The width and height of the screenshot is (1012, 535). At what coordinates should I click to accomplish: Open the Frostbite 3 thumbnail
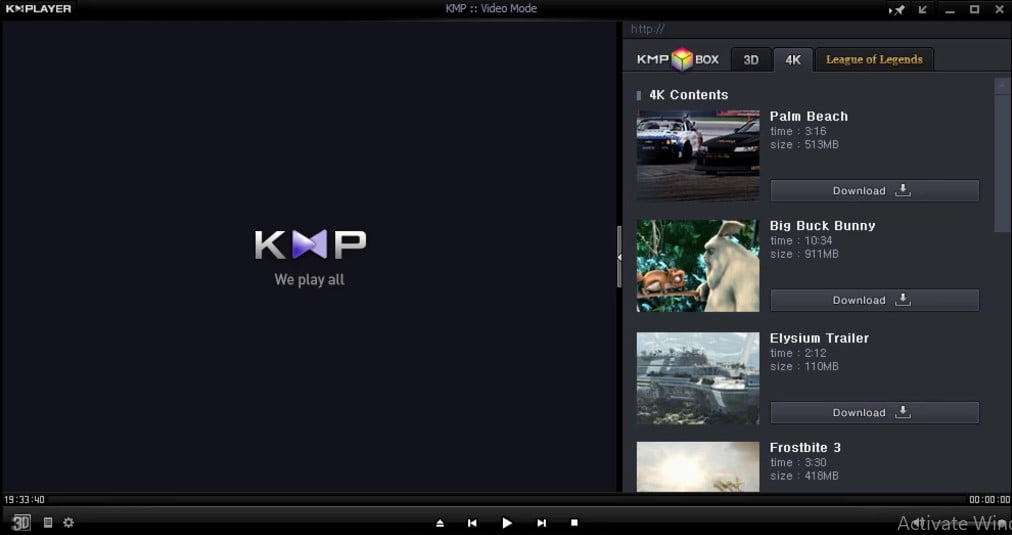[x=698, y=467]
